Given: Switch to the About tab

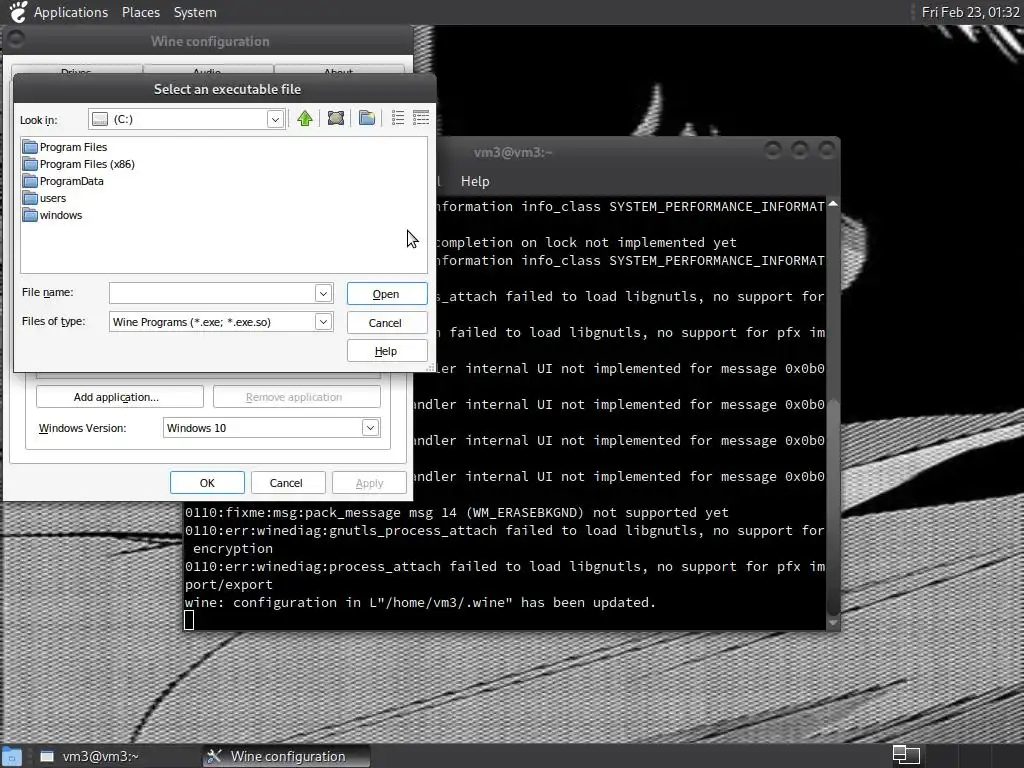Looking at the screenshot, I should coord(338,69).
